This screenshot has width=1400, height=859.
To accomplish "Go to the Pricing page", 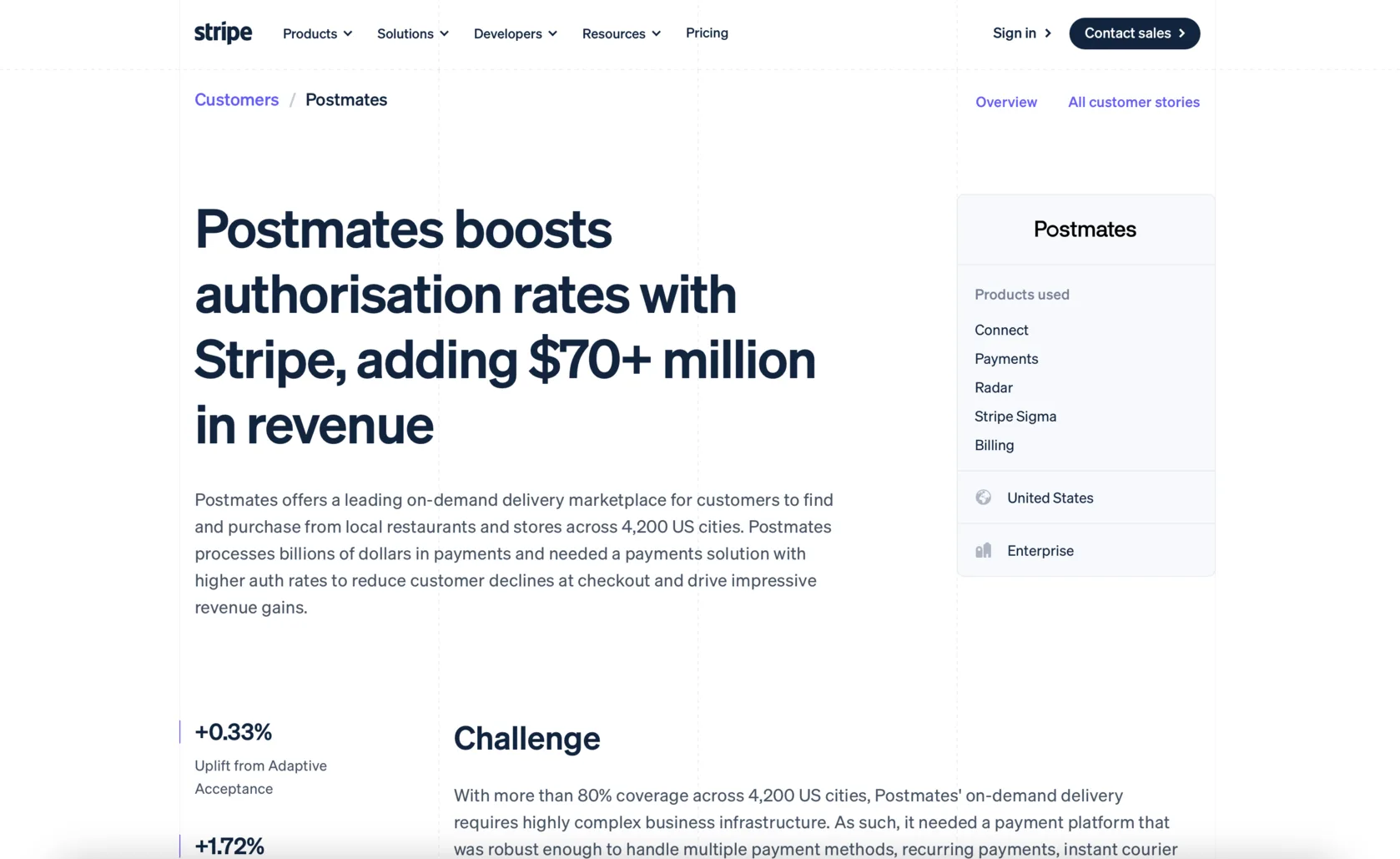I will point(707,33).
